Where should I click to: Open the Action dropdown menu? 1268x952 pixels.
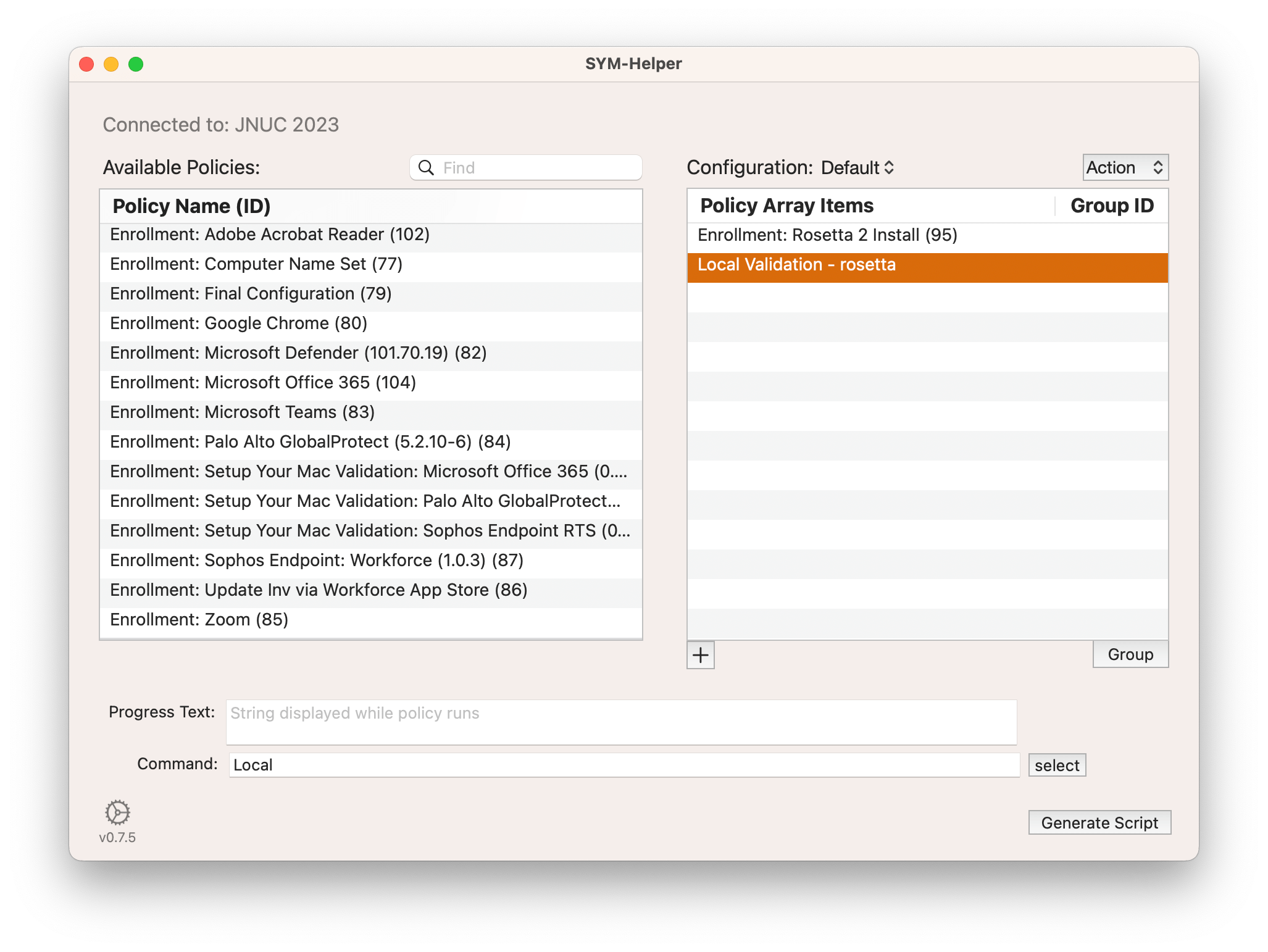[1125, 168]
